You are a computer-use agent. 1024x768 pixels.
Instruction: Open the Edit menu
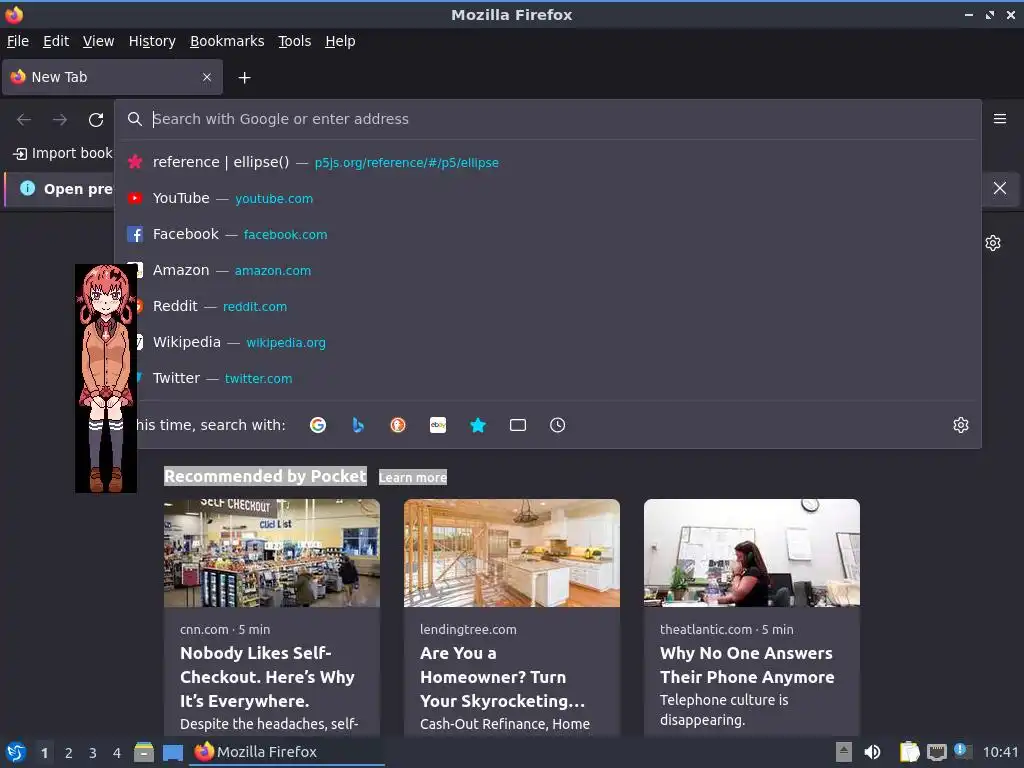tap(56, 41)
